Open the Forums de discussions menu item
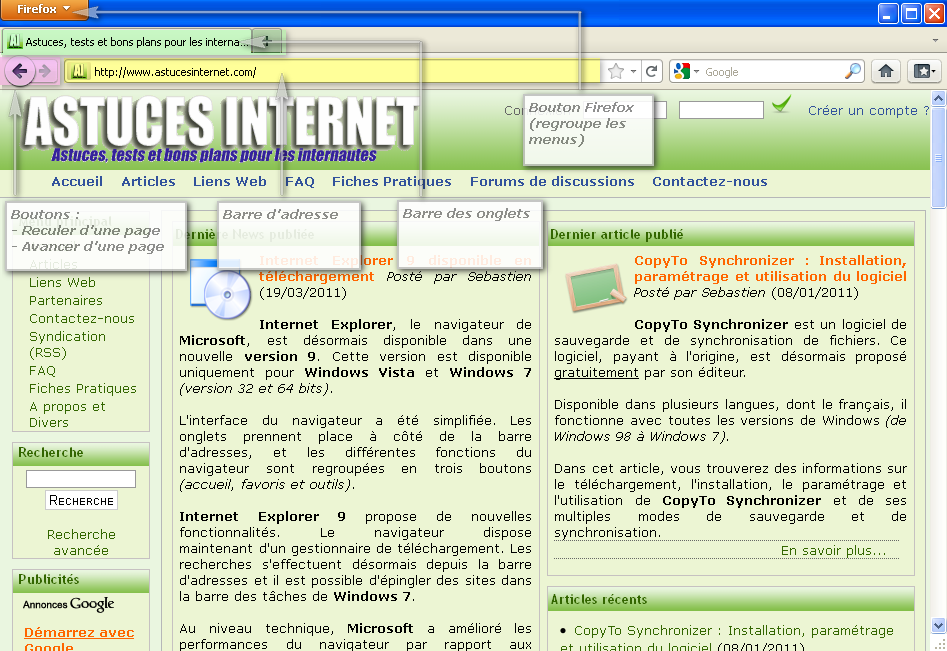 pos(552,181)
